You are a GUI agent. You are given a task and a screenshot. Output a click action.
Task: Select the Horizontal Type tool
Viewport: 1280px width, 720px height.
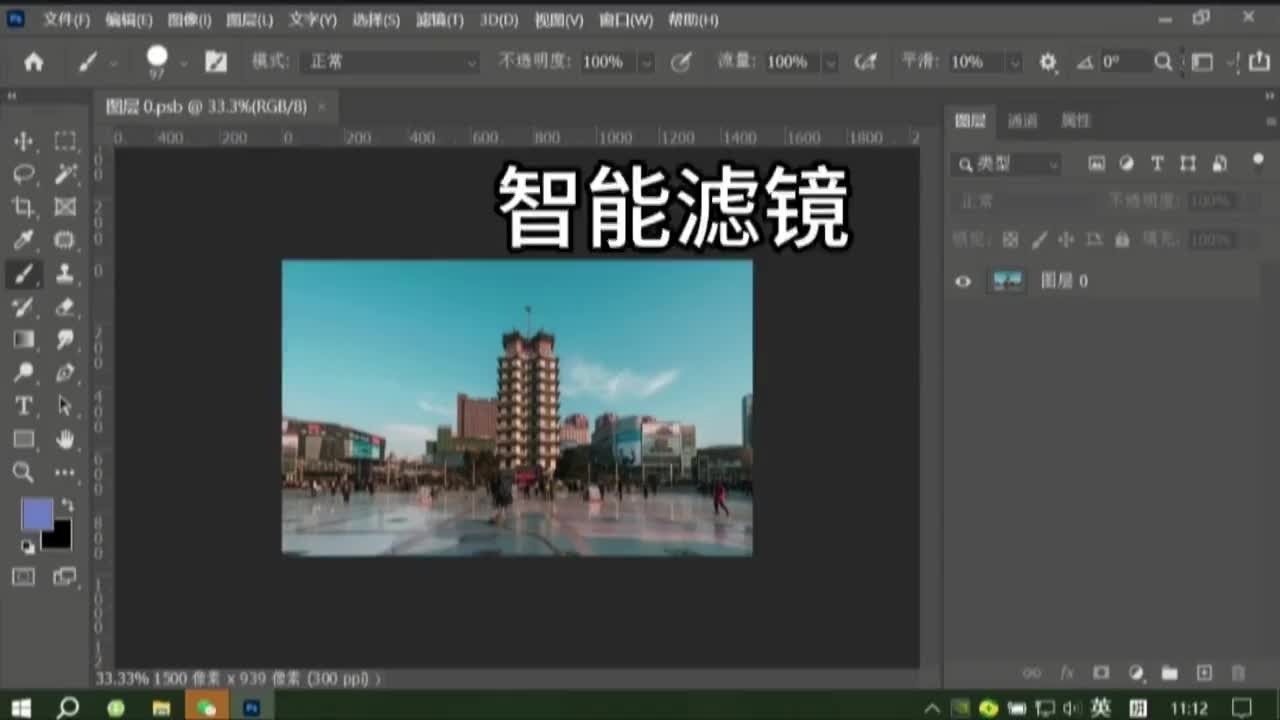[24, 406]
